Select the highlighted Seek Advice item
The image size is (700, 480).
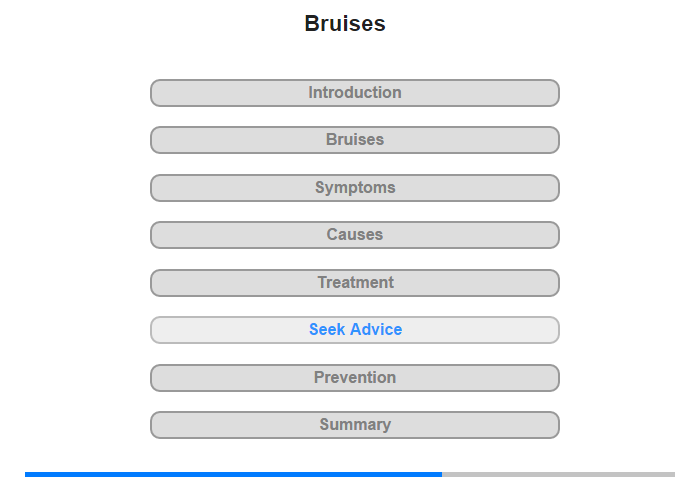click(355, 330)
